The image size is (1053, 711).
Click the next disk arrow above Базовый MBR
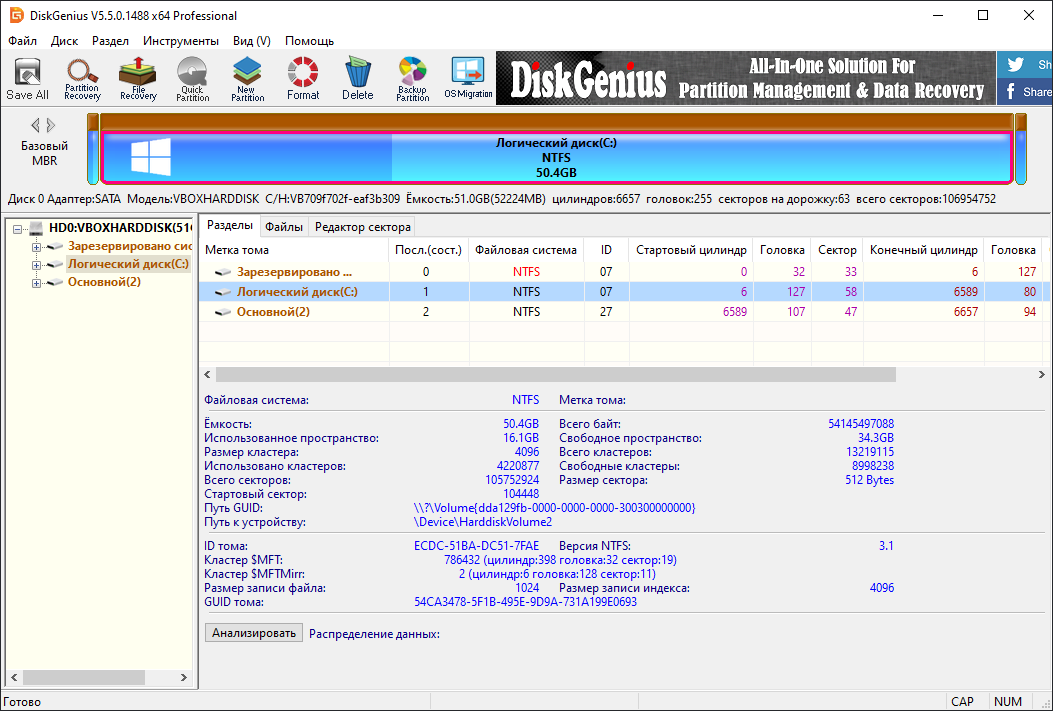tap(52, 125)
